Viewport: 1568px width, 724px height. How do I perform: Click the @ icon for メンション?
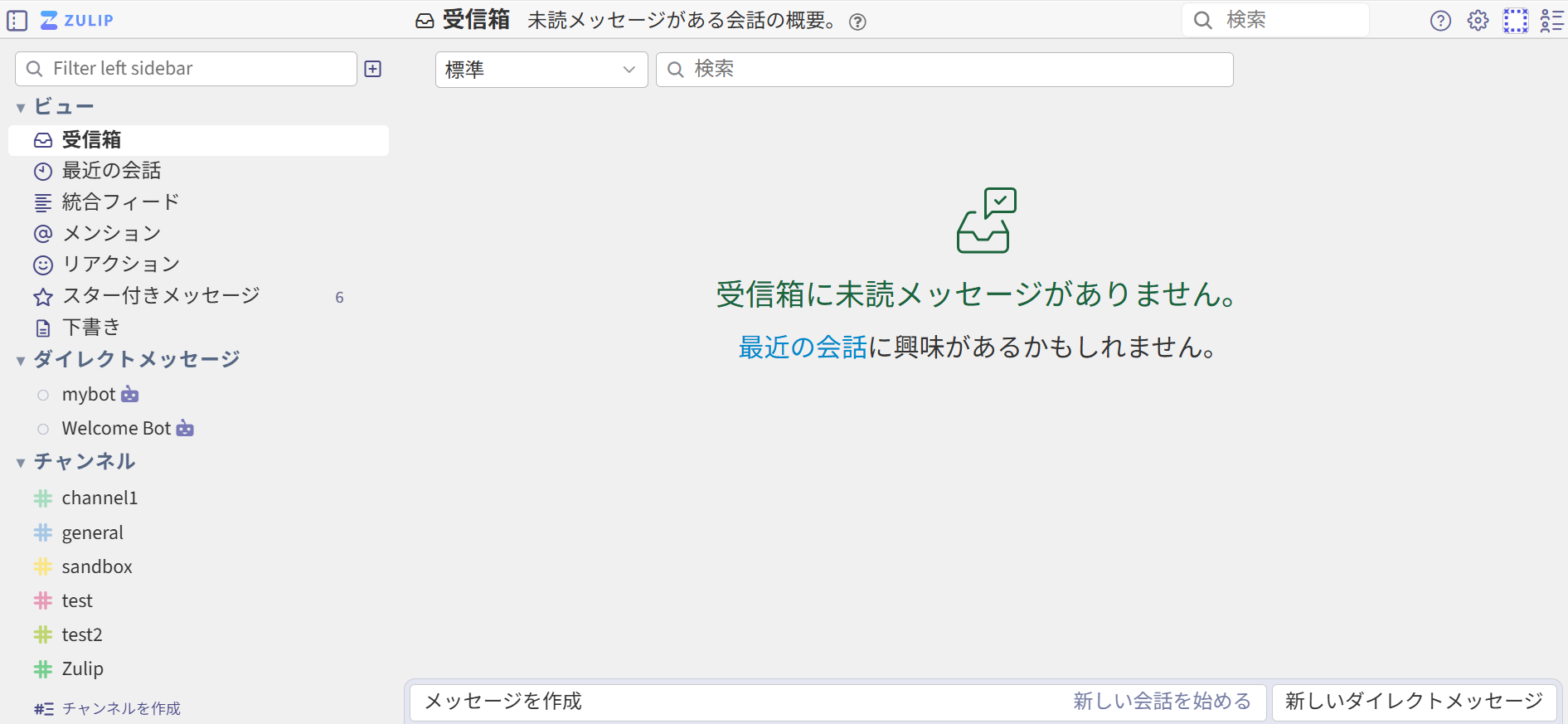click(43, 234)
